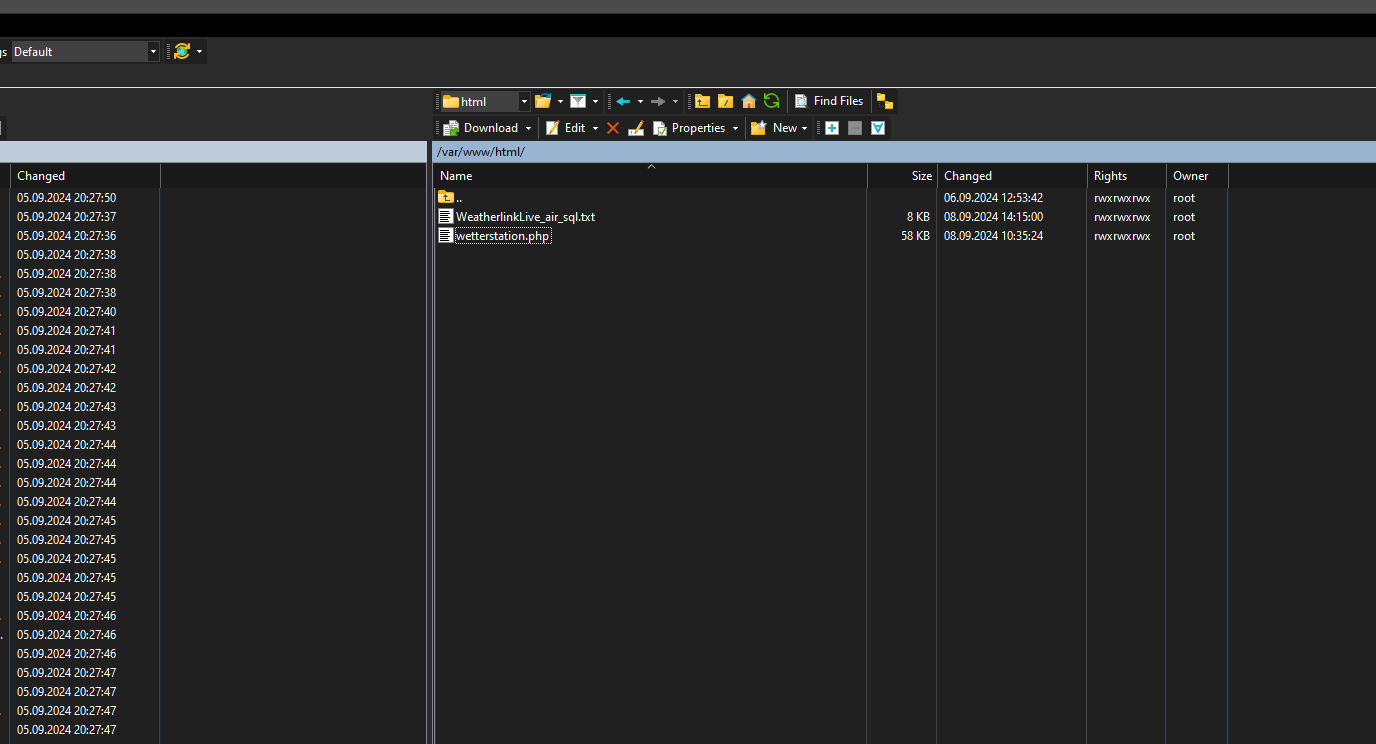The height and width of the screenshot is (744, 1376).
Task: Click the blue Back arrow
Action: tap(623, 101)
